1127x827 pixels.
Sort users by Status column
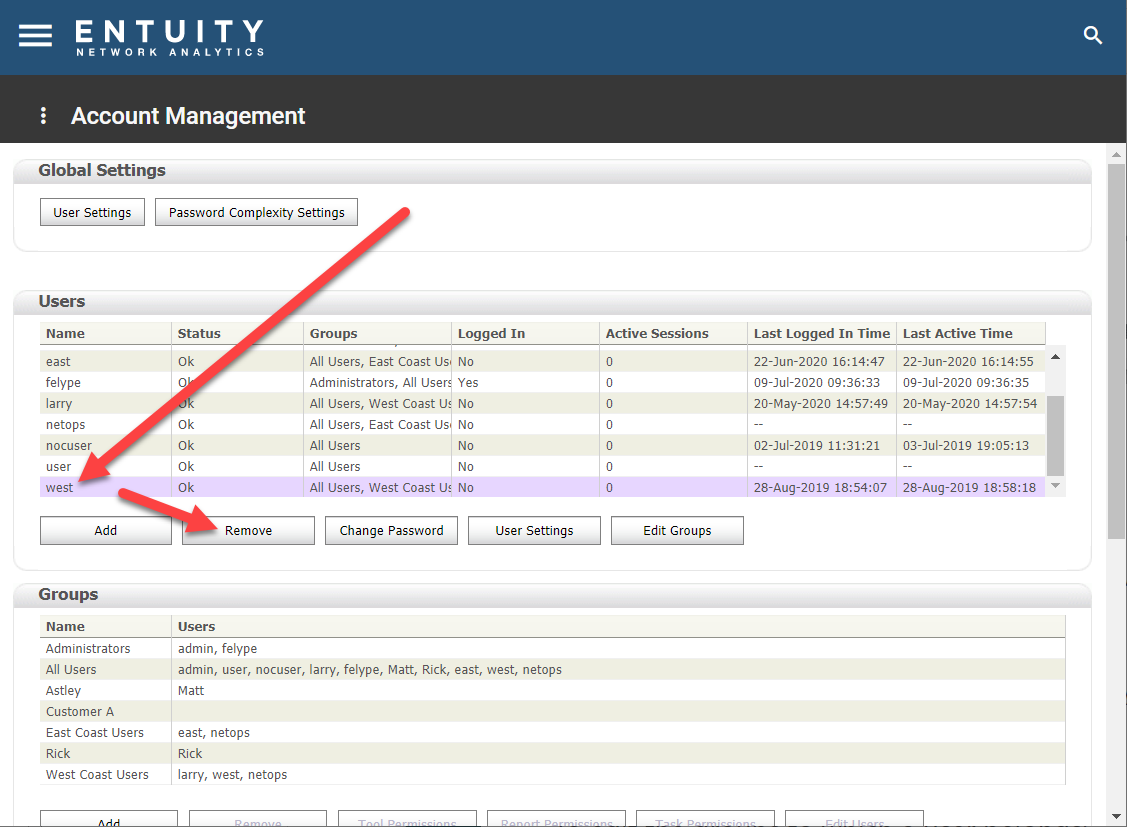click(x=237, y=333)
